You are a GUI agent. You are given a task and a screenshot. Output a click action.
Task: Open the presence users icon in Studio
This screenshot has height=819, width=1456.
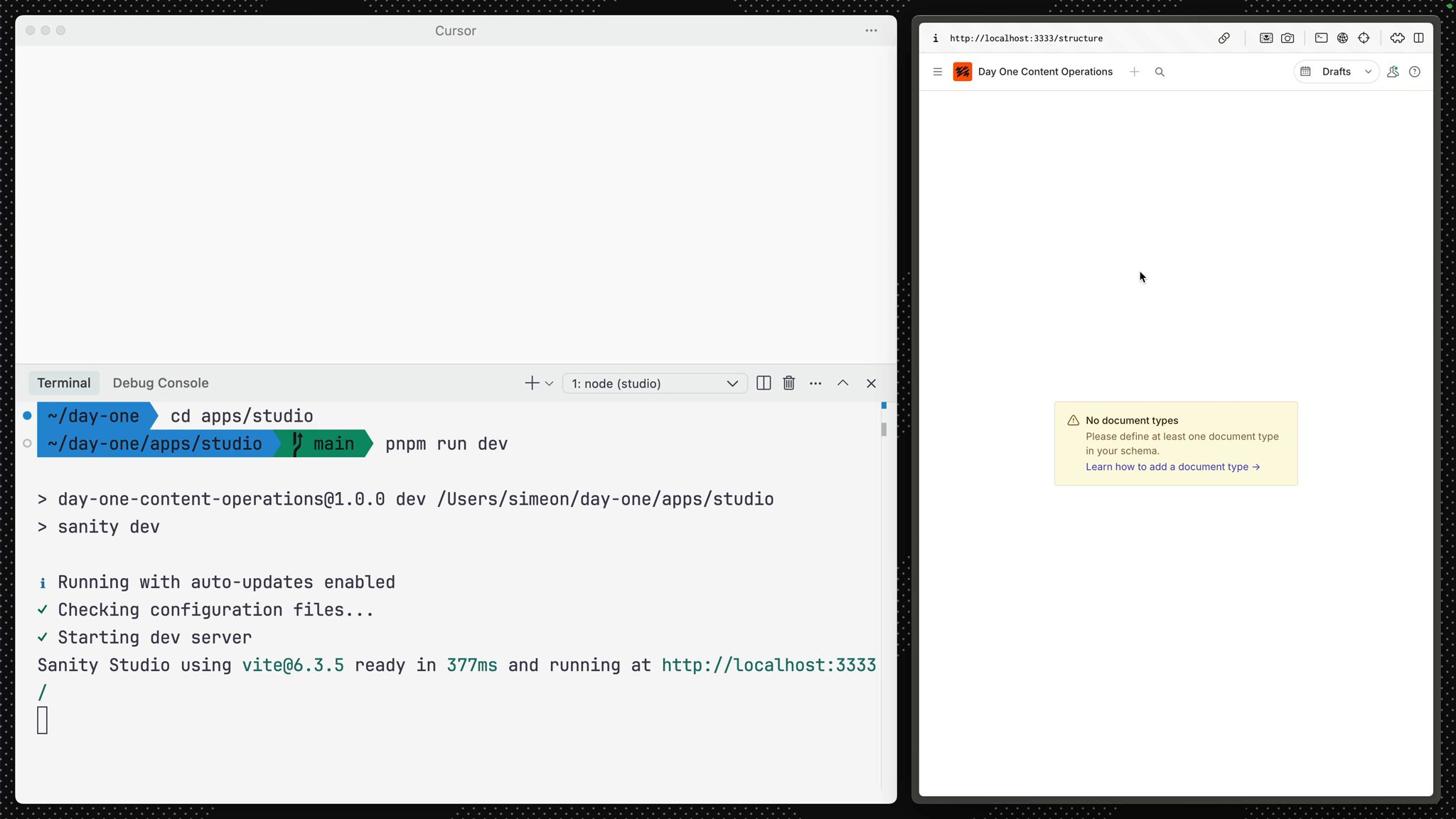click(1393, 72)
